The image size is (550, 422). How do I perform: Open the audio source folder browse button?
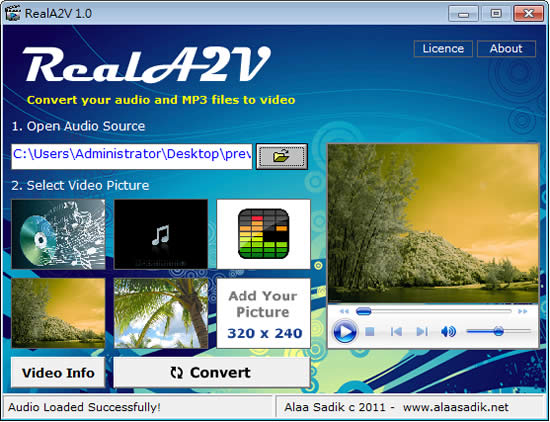[282, 156]
